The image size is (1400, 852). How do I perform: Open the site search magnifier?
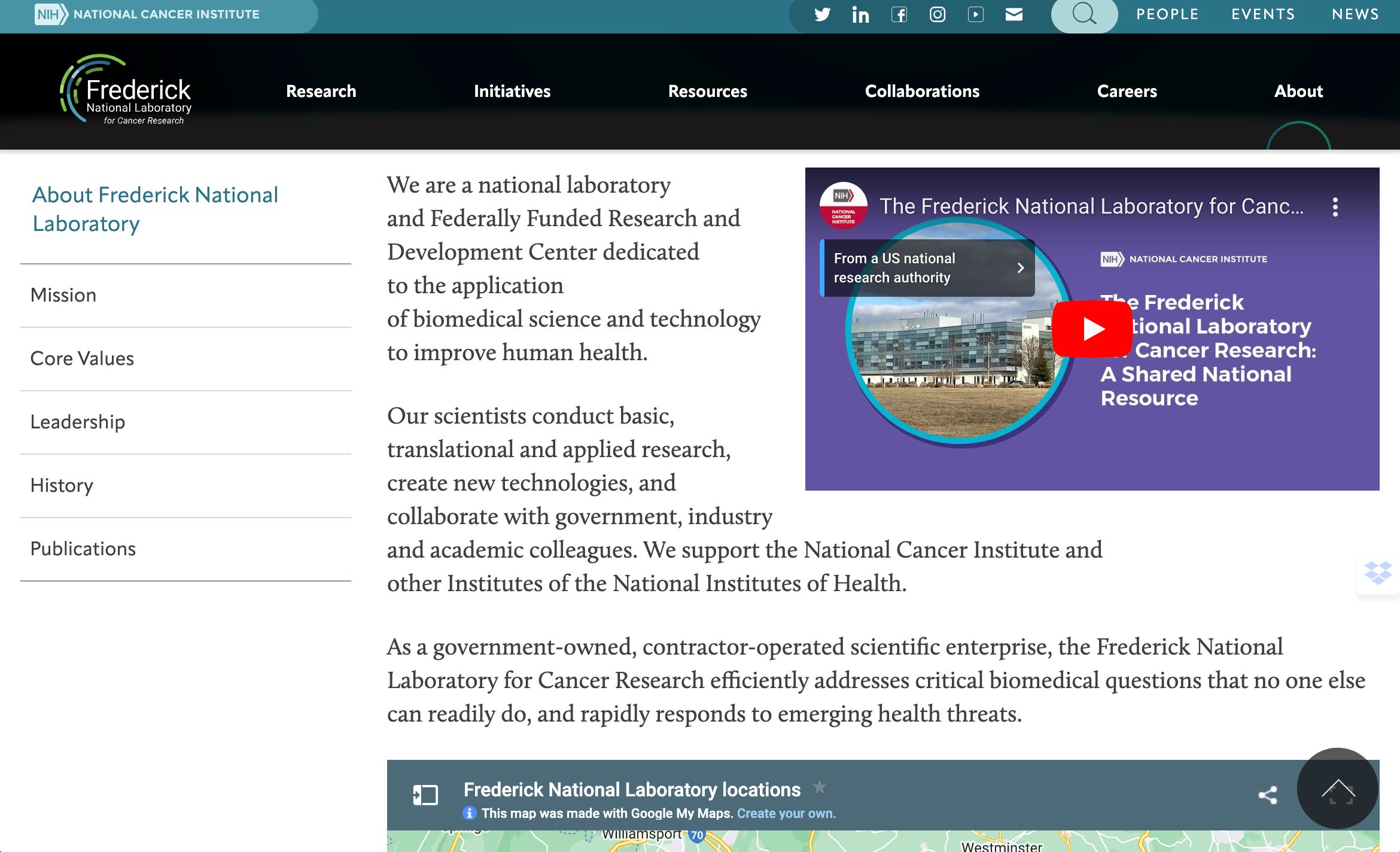tap(1084, 14)
